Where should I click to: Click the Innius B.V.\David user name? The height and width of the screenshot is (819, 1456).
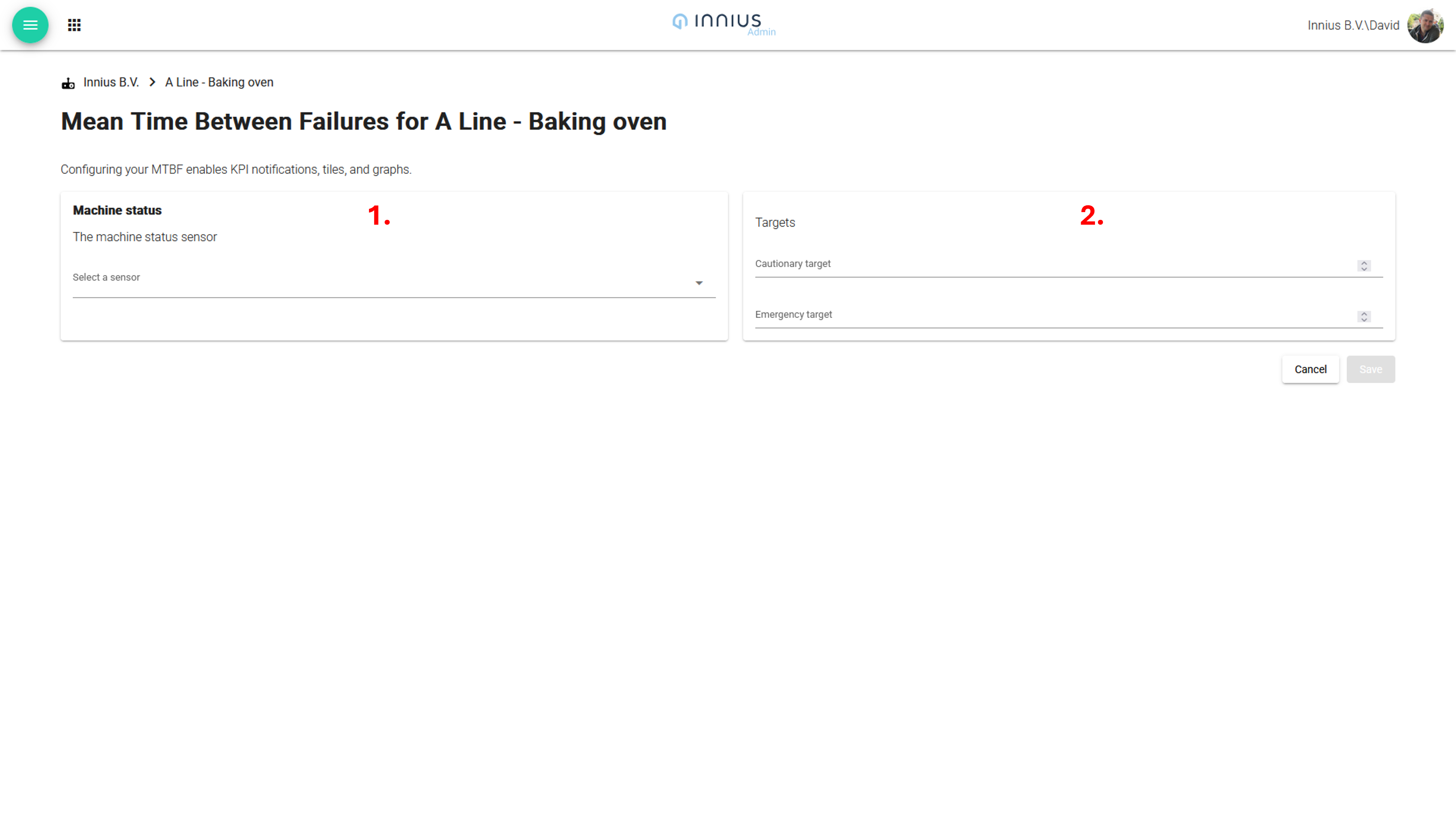(1353, 25)
